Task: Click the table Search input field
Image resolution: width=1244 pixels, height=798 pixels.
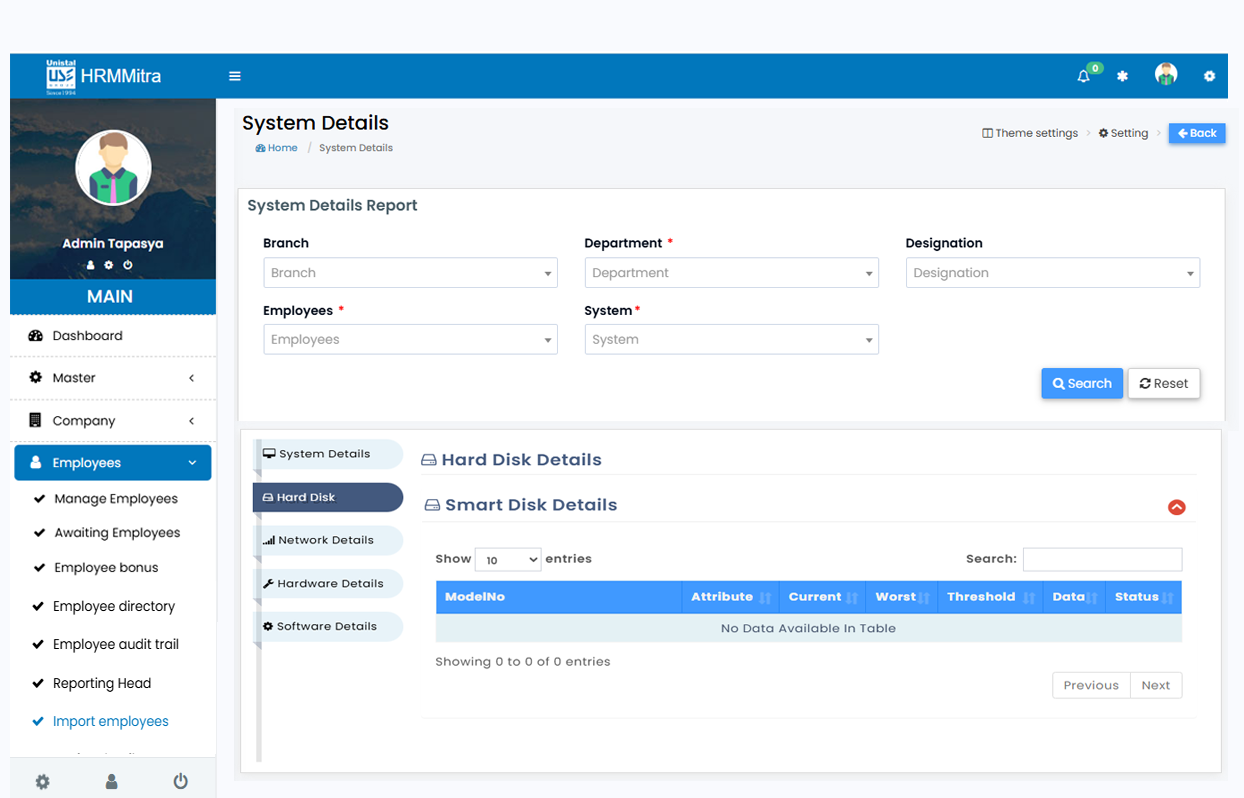Action: tap(1101, 559)
